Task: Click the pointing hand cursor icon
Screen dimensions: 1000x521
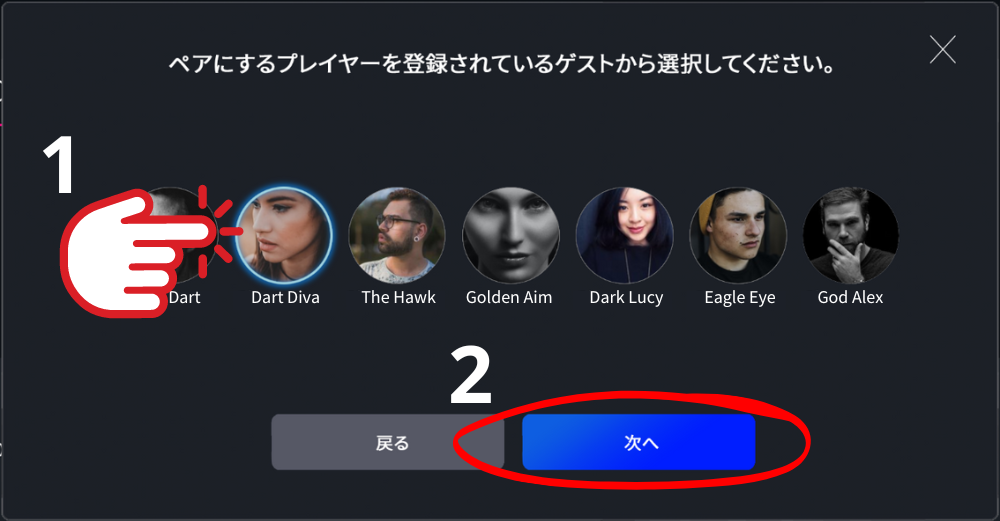Action: [x=137, y=252]
